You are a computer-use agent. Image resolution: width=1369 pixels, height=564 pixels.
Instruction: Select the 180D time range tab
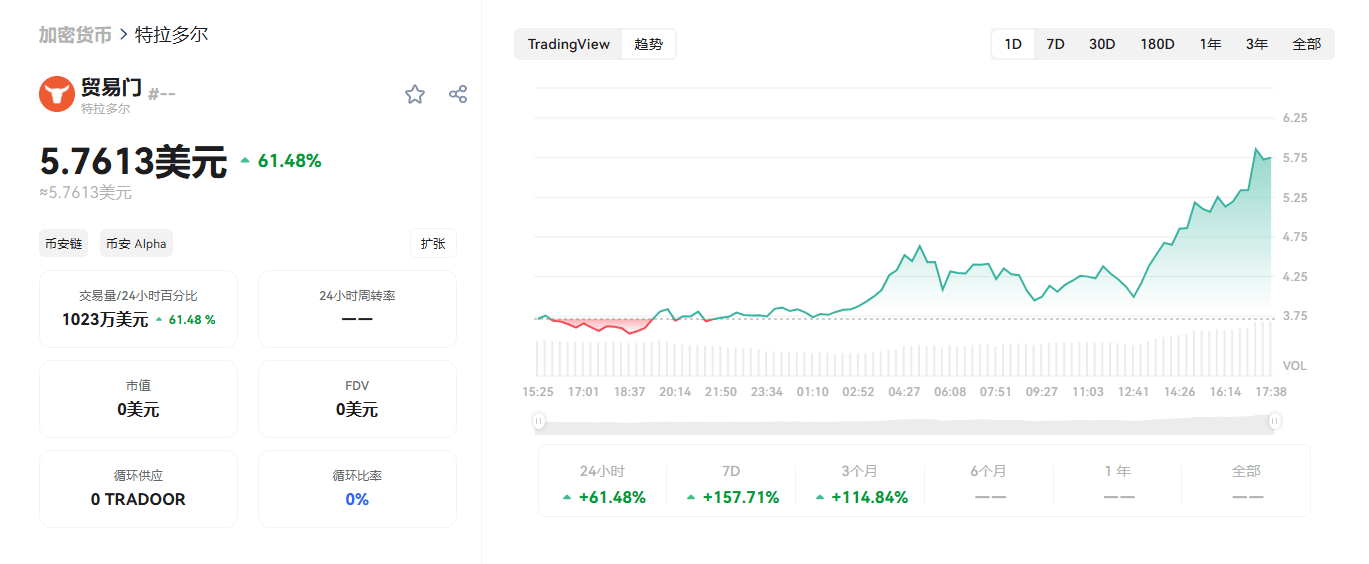[1157, 44]
